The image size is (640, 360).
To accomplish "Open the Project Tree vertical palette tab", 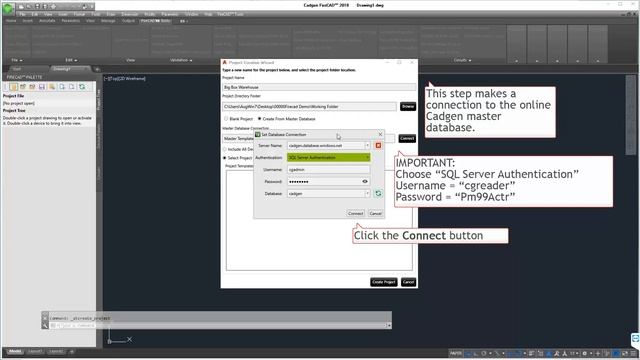I will (x=99, y=100).
